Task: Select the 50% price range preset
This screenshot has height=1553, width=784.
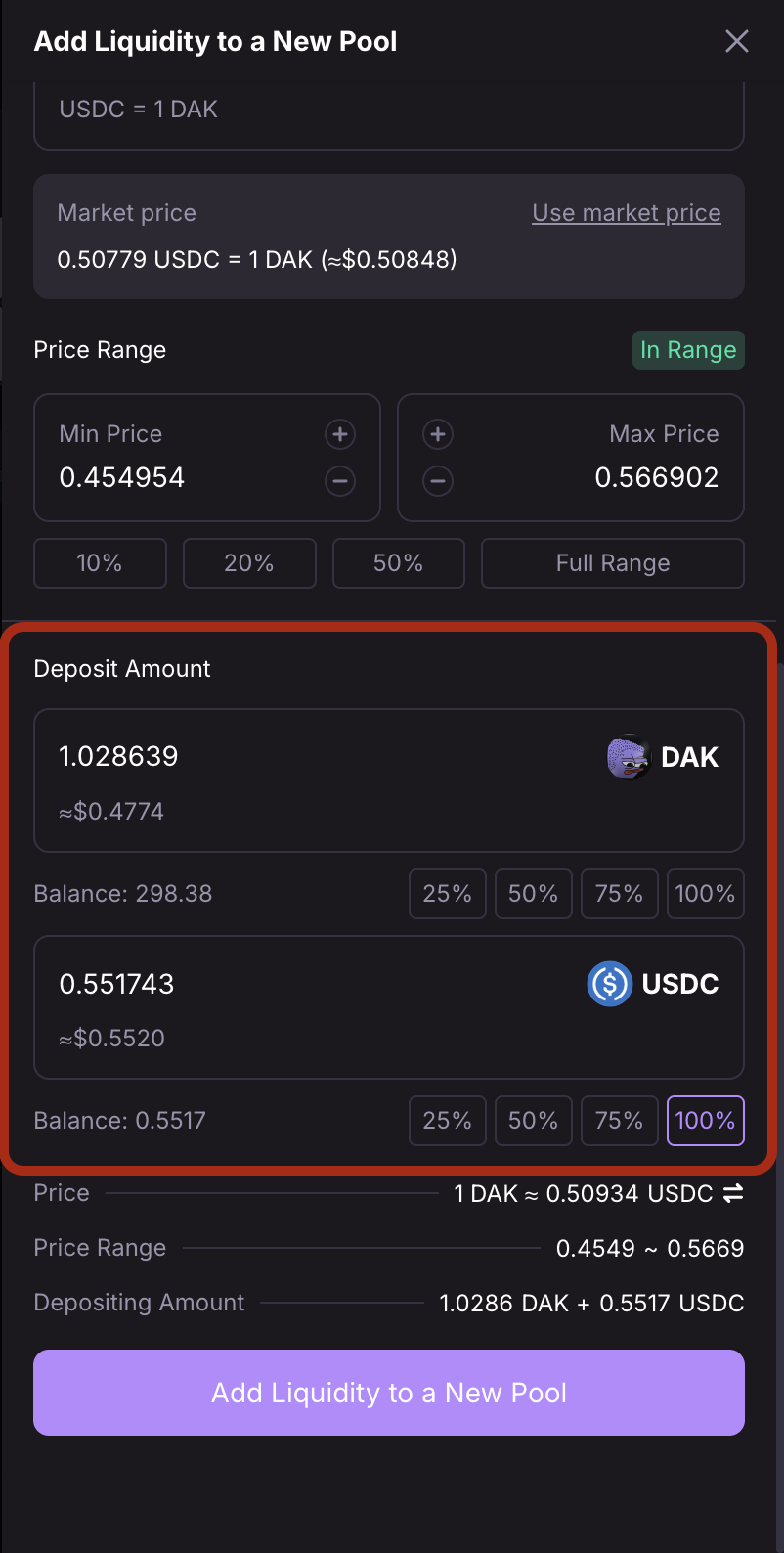Action: point(398,563)
